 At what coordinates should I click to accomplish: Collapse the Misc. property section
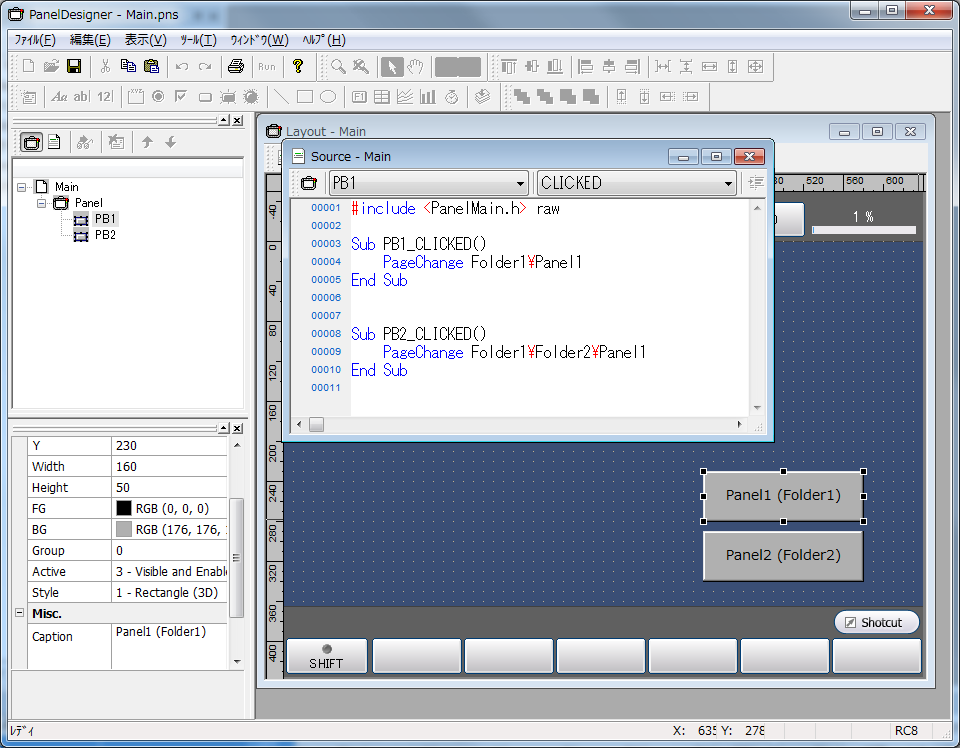pos(19,613)
